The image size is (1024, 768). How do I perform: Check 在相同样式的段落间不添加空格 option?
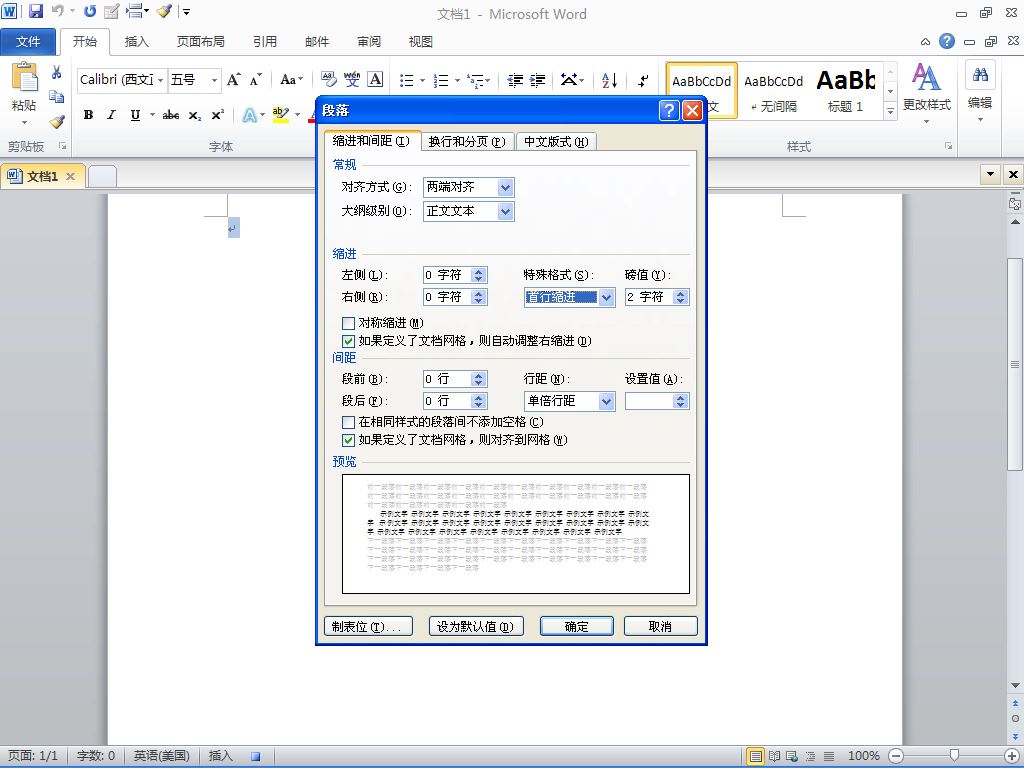tap(349, 422)
